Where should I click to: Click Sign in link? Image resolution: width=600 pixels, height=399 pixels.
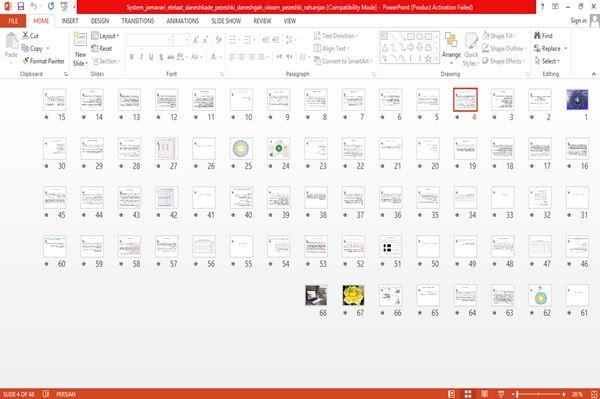tap(578, 21)
